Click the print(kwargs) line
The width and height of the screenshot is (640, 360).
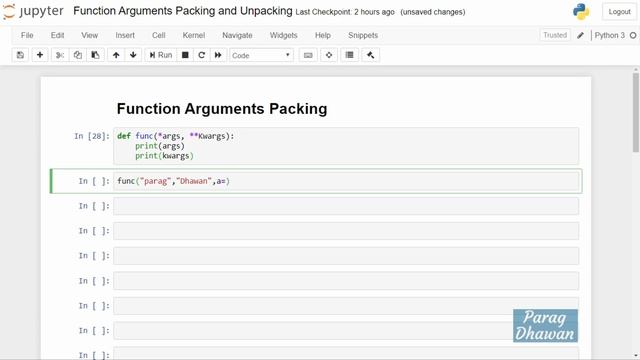[164, 156]
